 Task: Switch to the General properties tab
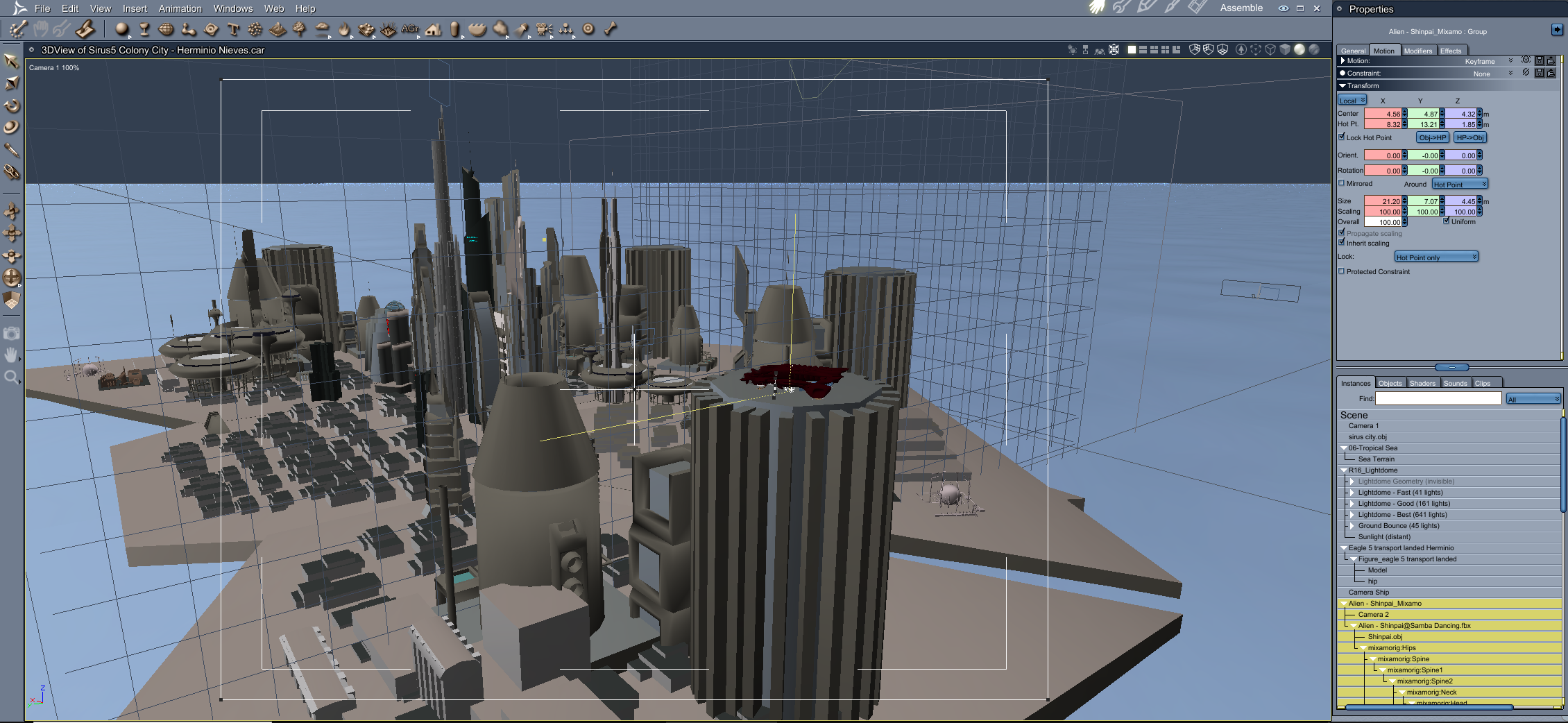pyautogui.click(x=1353, y=51)
